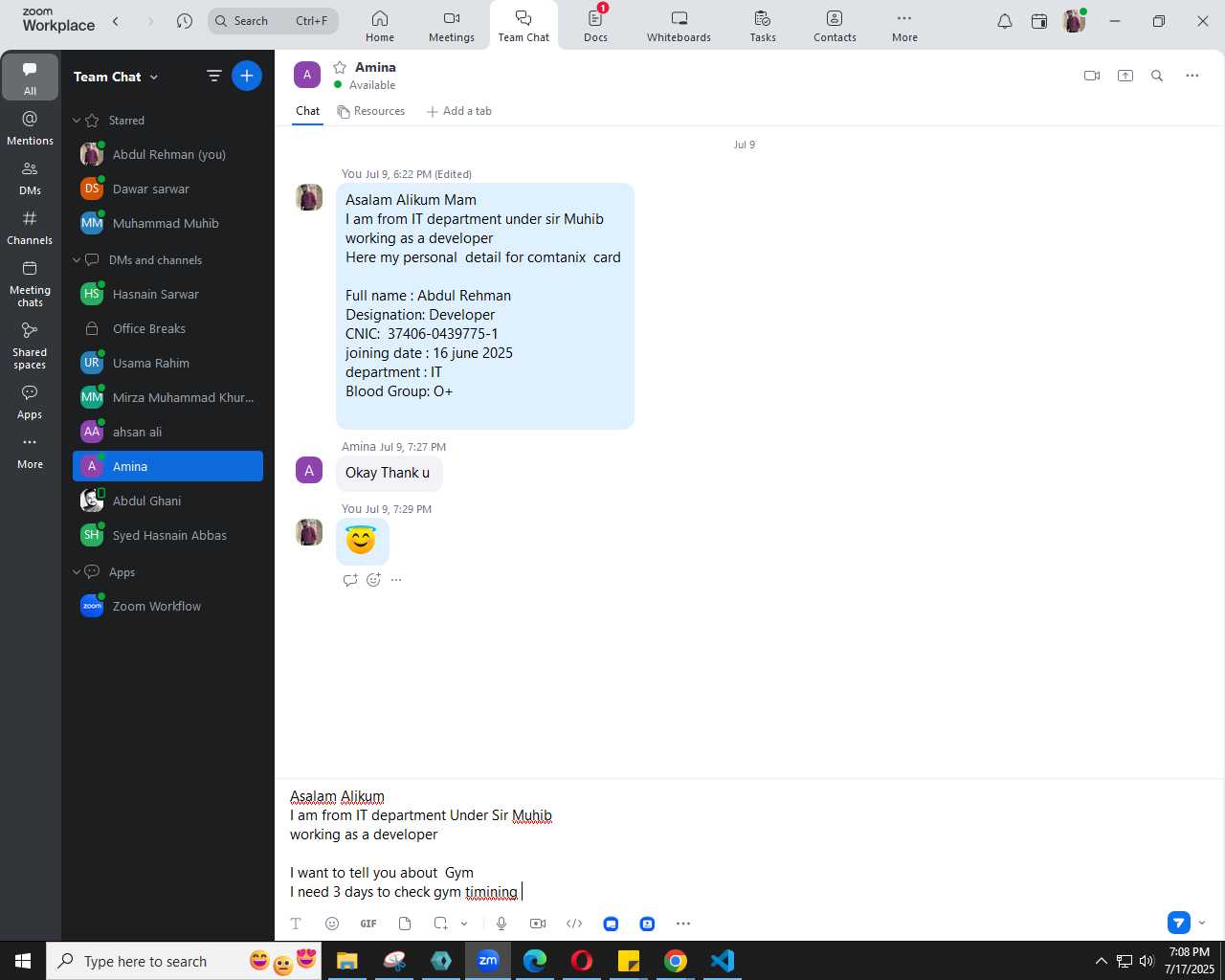Add a reaction to the emoji message

coord(373,580)
